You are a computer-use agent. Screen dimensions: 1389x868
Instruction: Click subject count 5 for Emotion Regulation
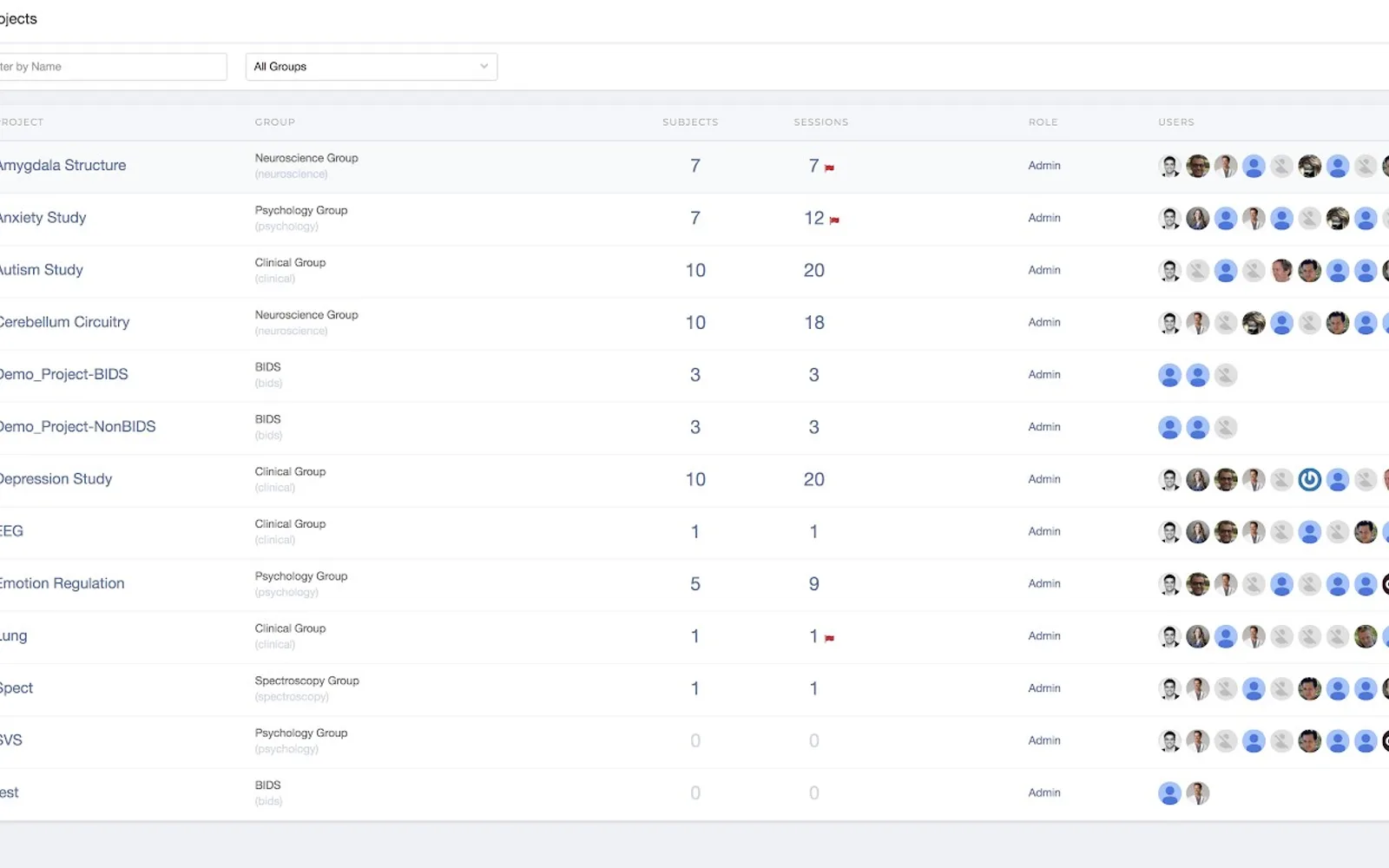(x=695, y=584)
